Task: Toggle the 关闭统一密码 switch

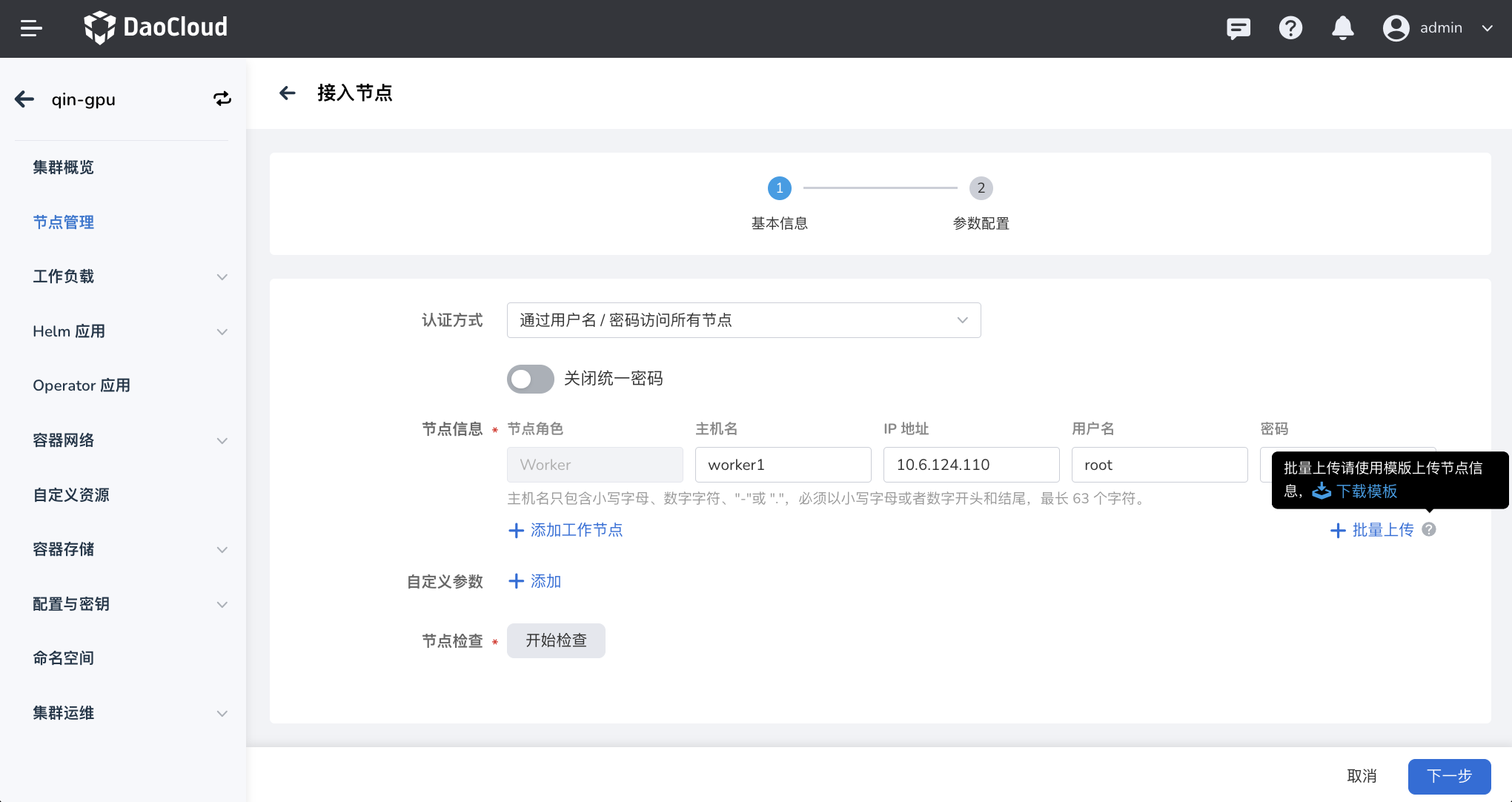Action: click(530, 379)
